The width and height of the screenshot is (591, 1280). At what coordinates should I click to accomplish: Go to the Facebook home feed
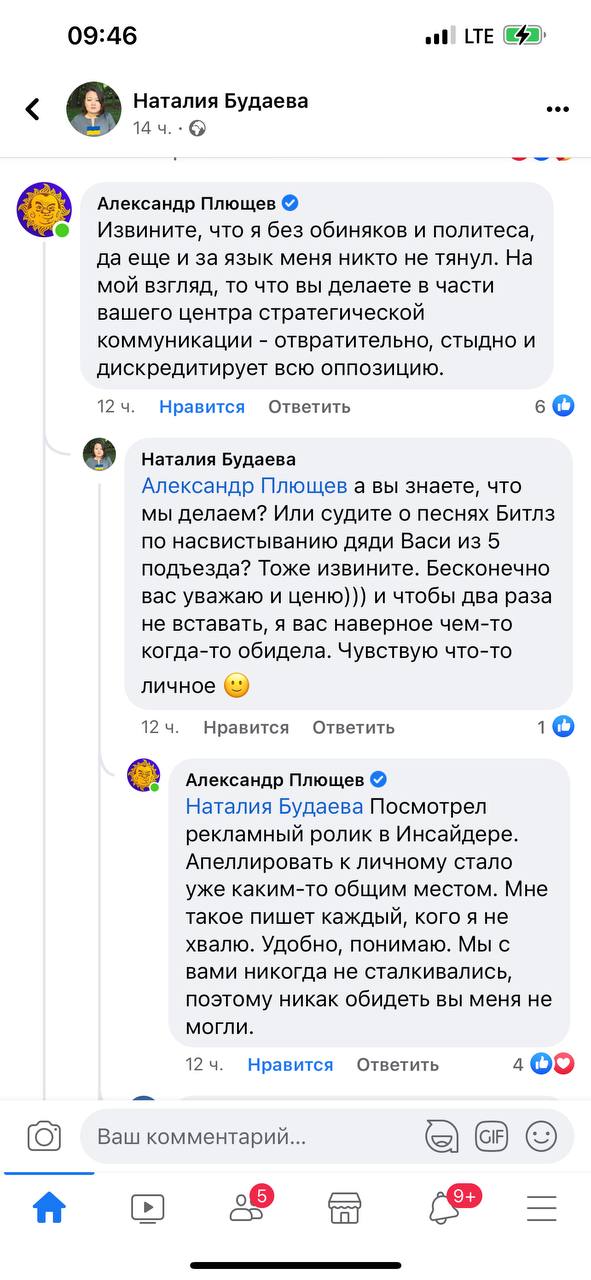point(49,1207)
